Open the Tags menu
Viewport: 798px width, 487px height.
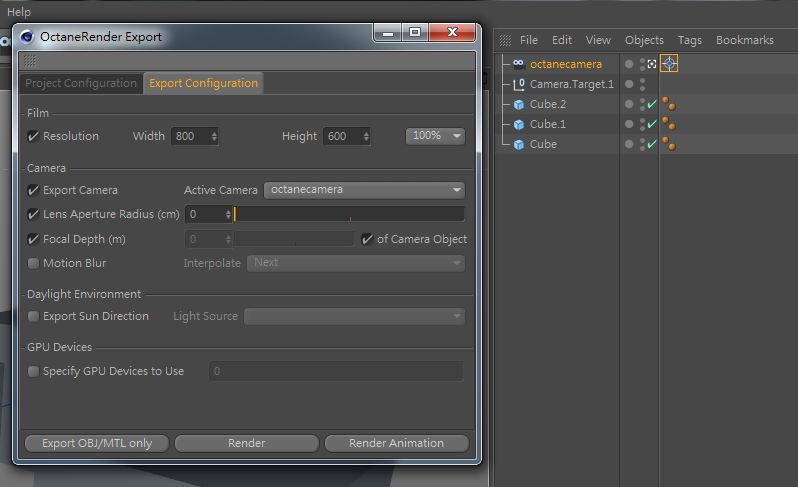click(690, 40)
